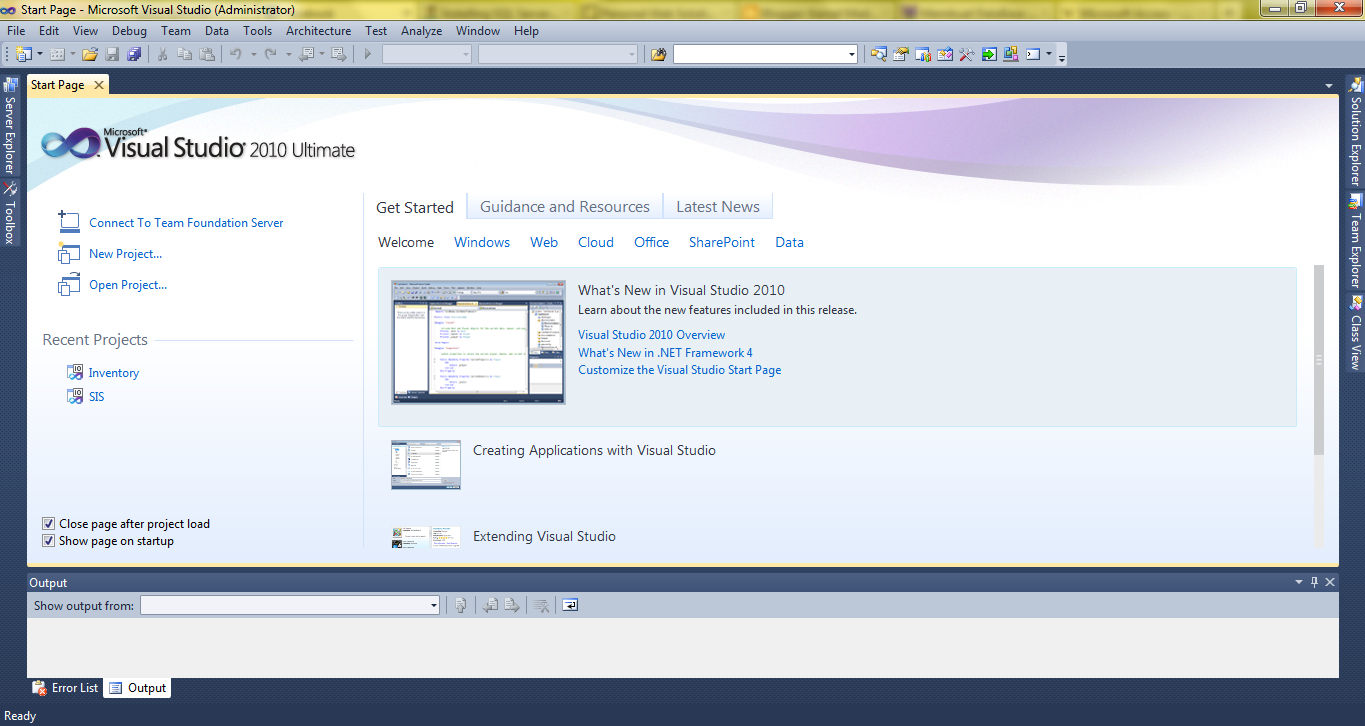Image resolution: width=1365 pixels, height=726 pixels.
Task: Click Connect To Team Foundation Server link
Action: point(186,223)
